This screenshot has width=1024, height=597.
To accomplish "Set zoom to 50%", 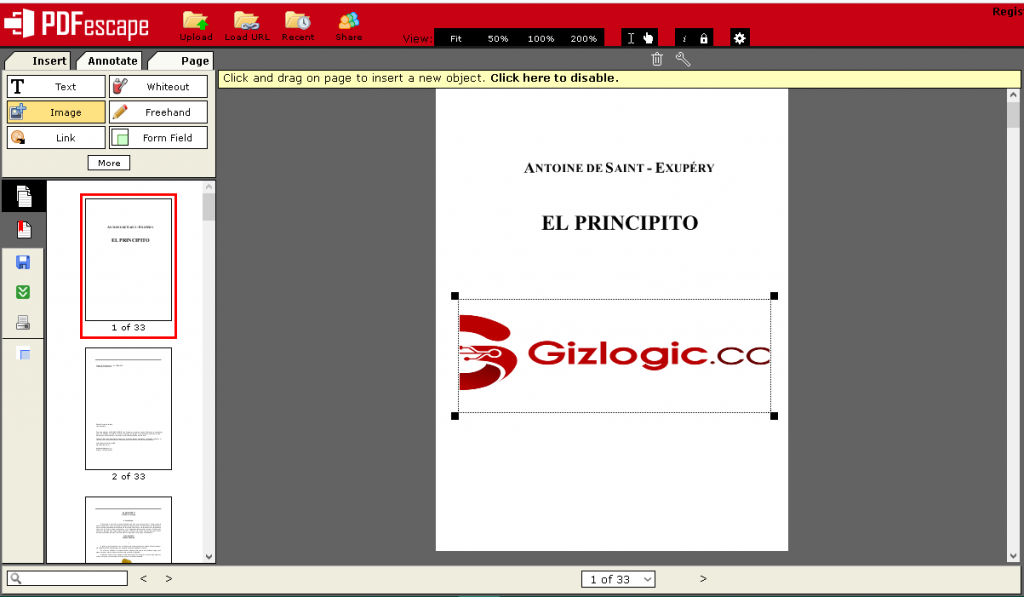I will [498, 39].
